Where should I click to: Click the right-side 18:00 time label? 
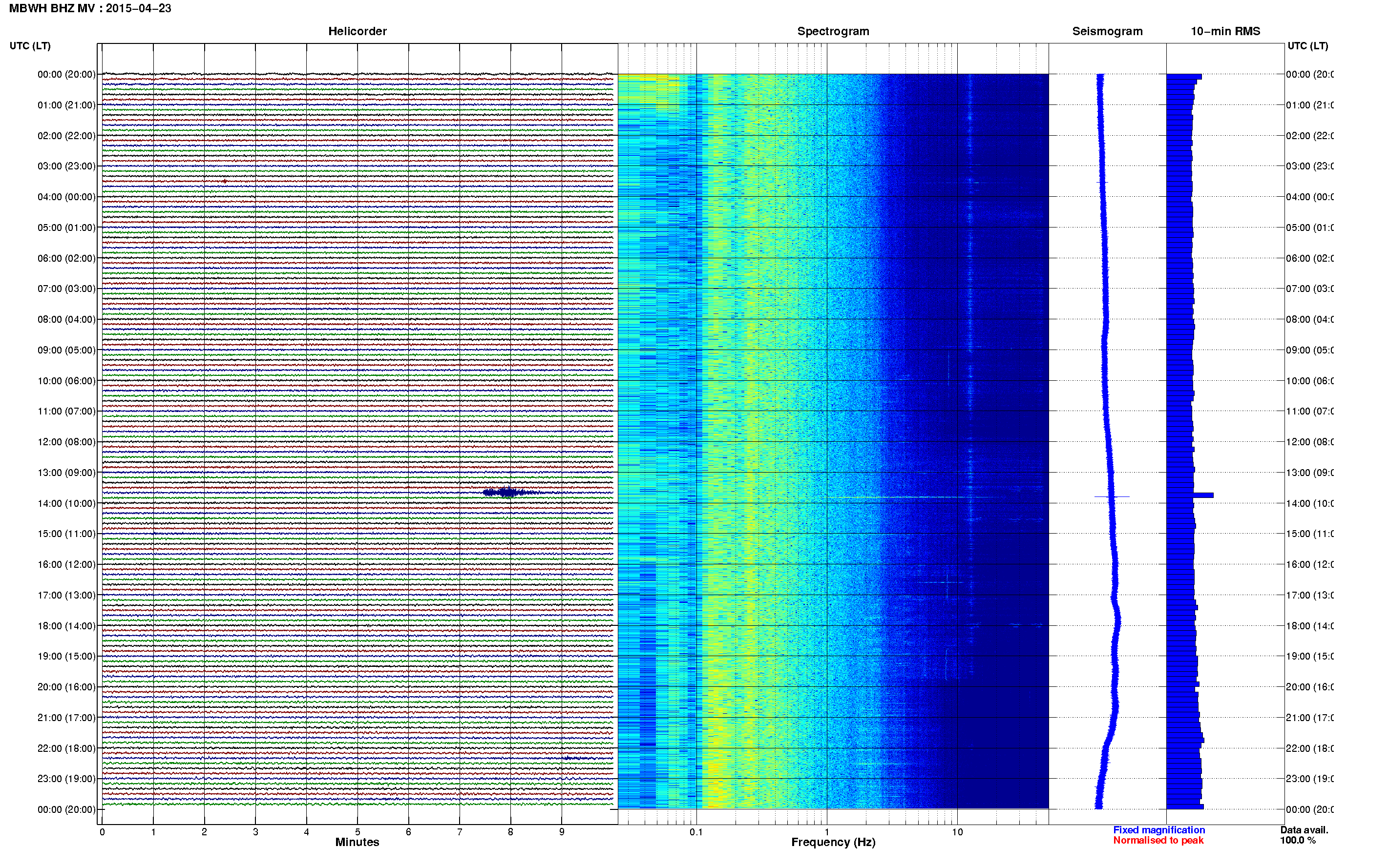[x=1309, y=626]
